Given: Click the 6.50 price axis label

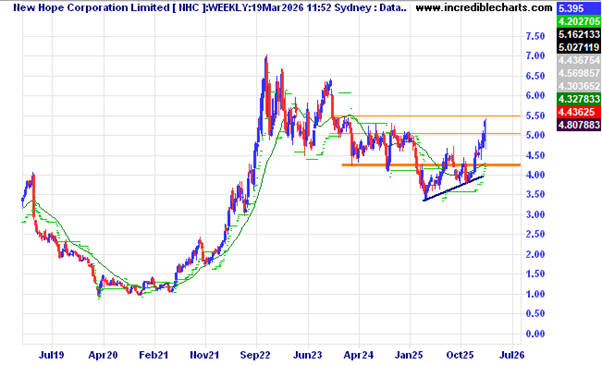Looking at the screenshot, I should click(535, 76).
